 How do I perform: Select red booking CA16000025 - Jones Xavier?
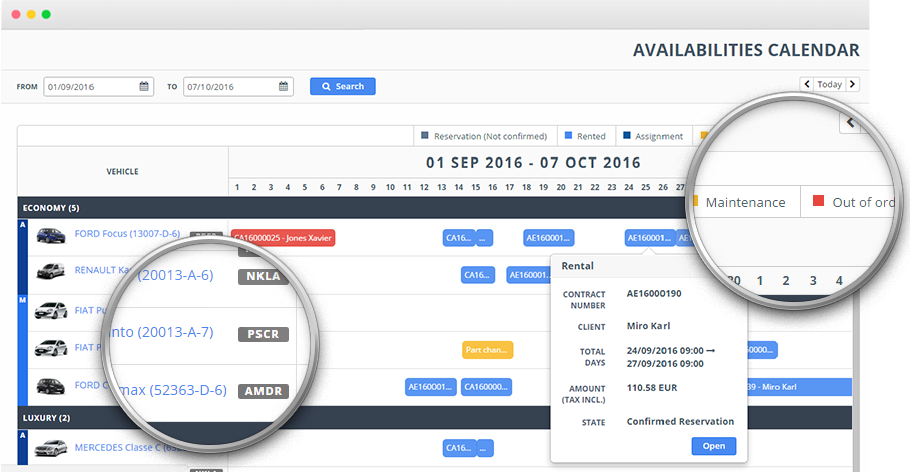(283, 238)
